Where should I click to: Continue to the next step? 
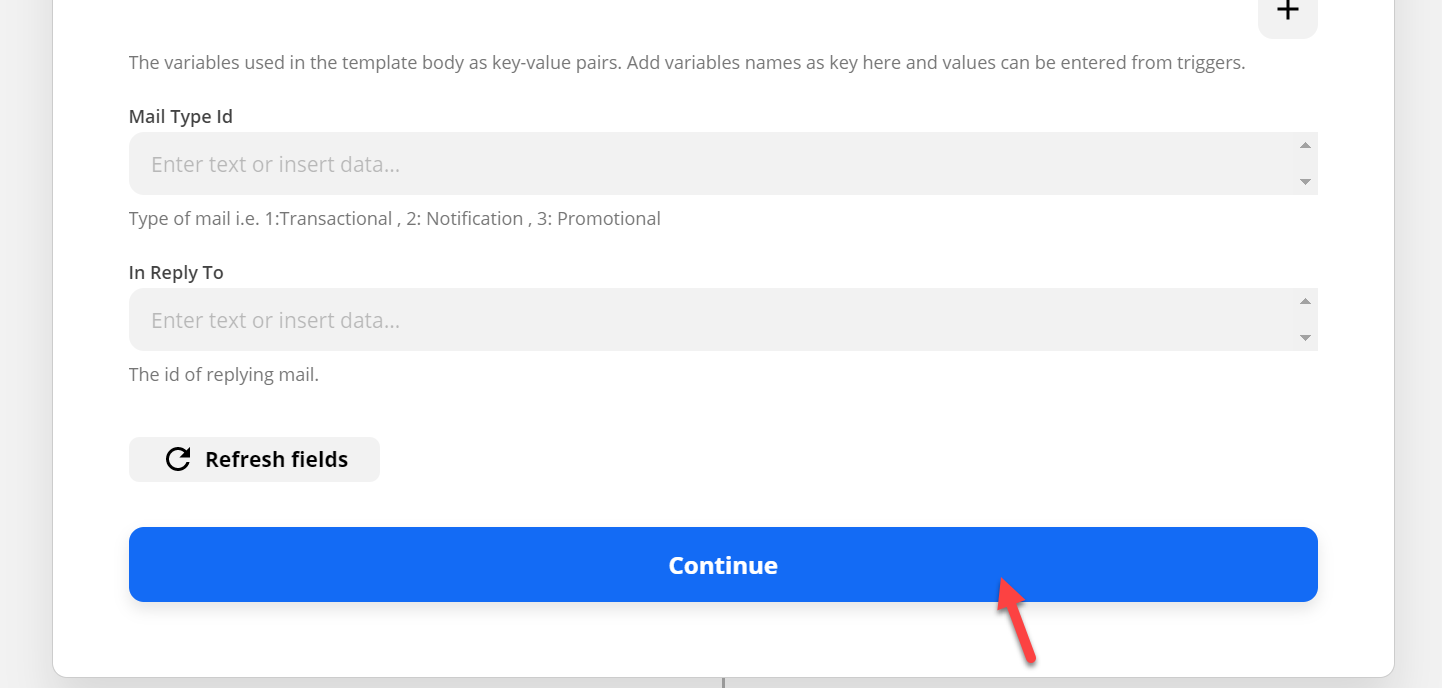(x=723, y=565)
